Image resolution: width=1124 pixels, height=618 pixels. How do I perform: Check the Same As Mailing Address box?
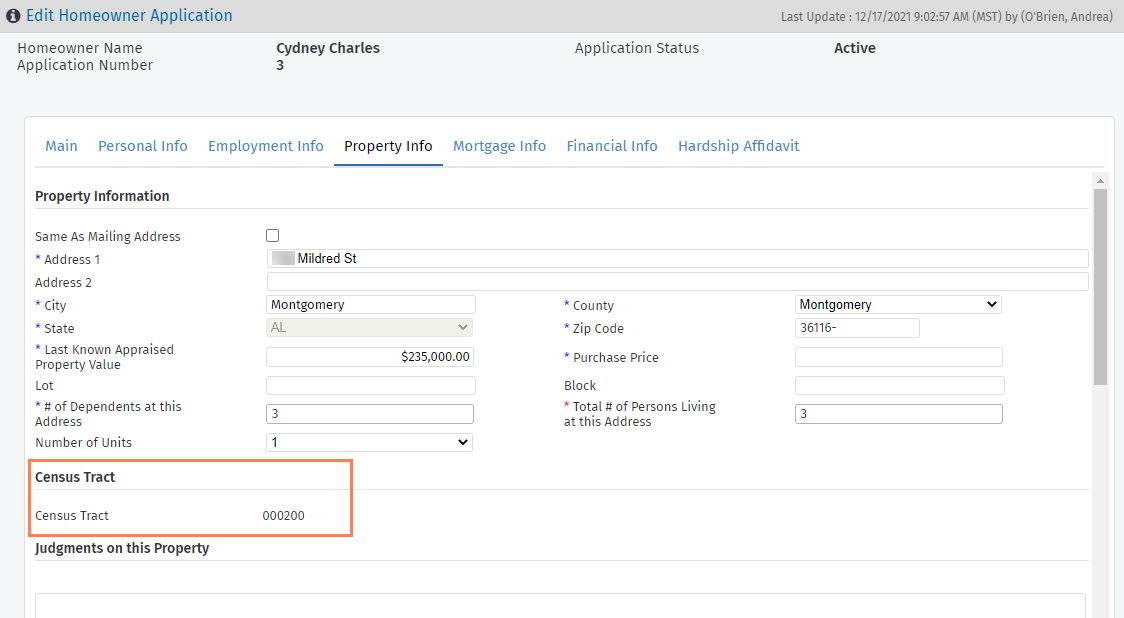click(x=272, y=236)
